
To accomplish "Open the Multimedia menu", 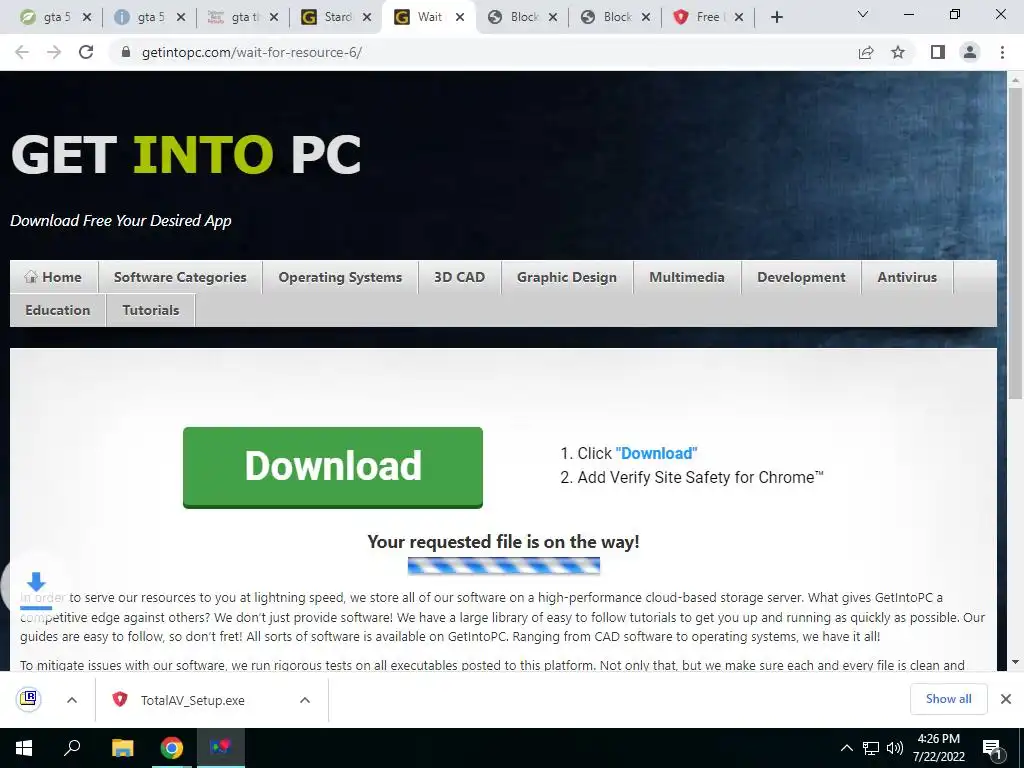I will tap(687, 277).
